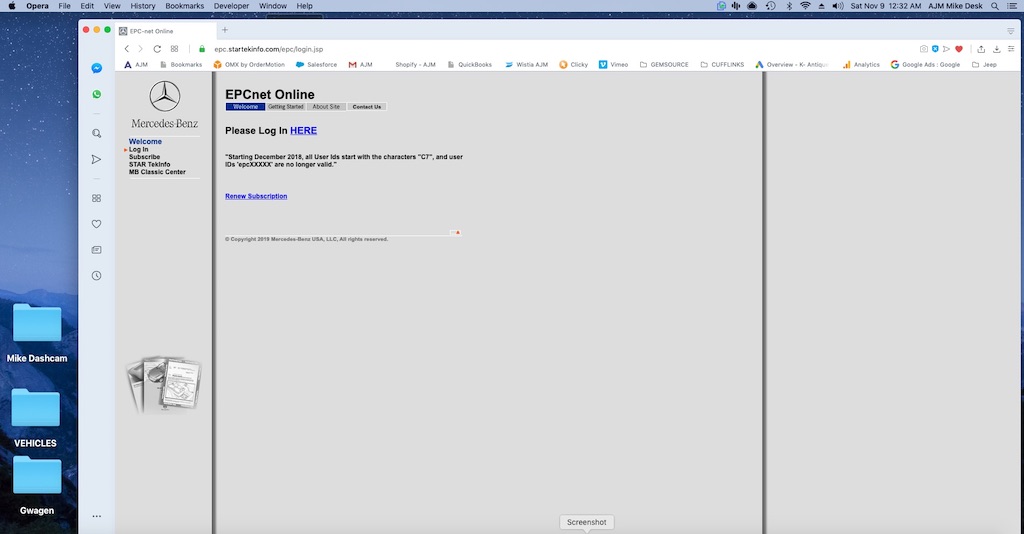The image size is (1024, 534).
Task: Click the downloads icon in toolbar
Action: 997,49
